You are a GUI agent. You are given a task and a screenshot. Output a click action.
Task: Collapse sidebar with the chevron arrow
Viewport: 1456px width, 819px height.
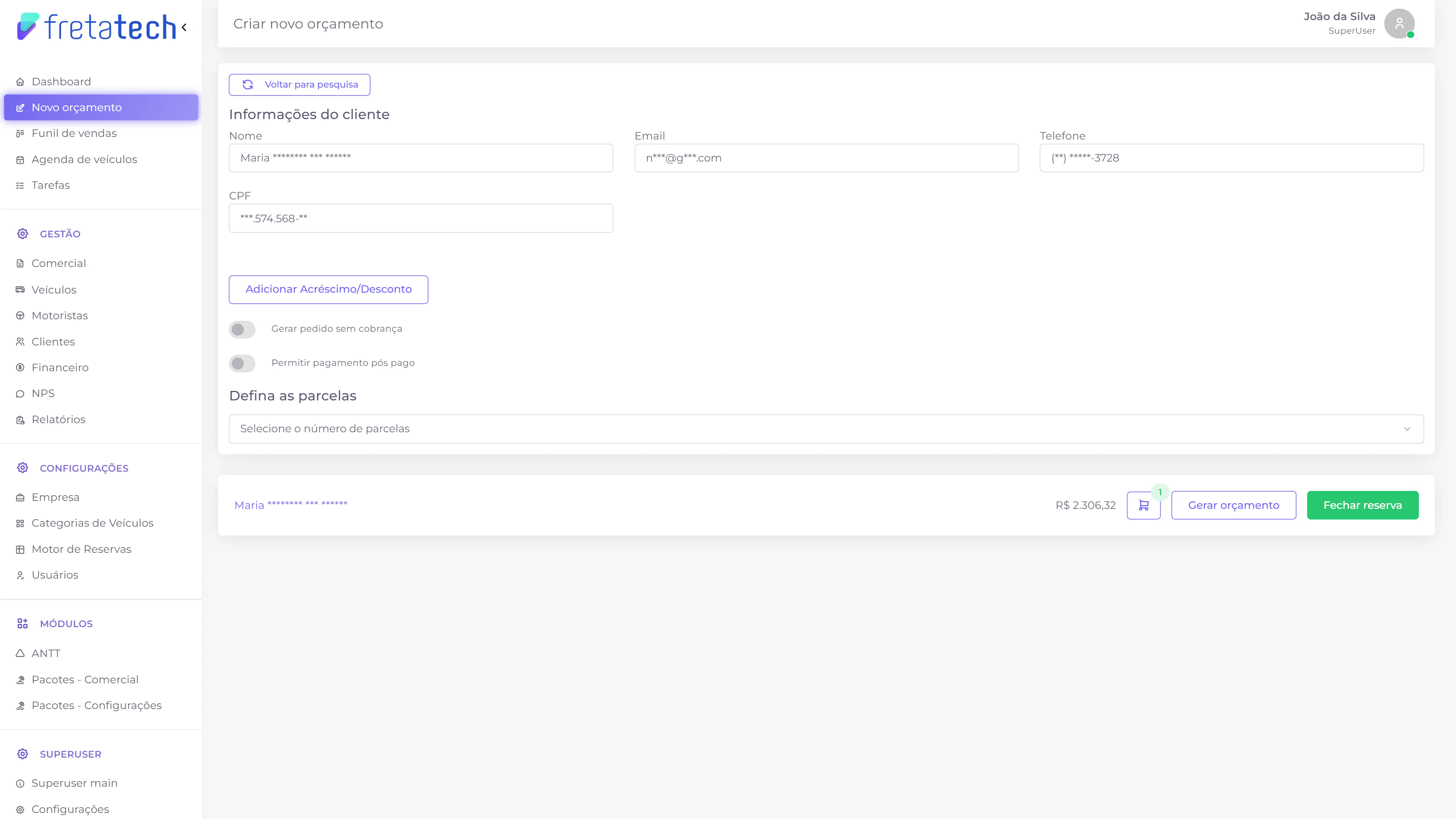[184, 27]
